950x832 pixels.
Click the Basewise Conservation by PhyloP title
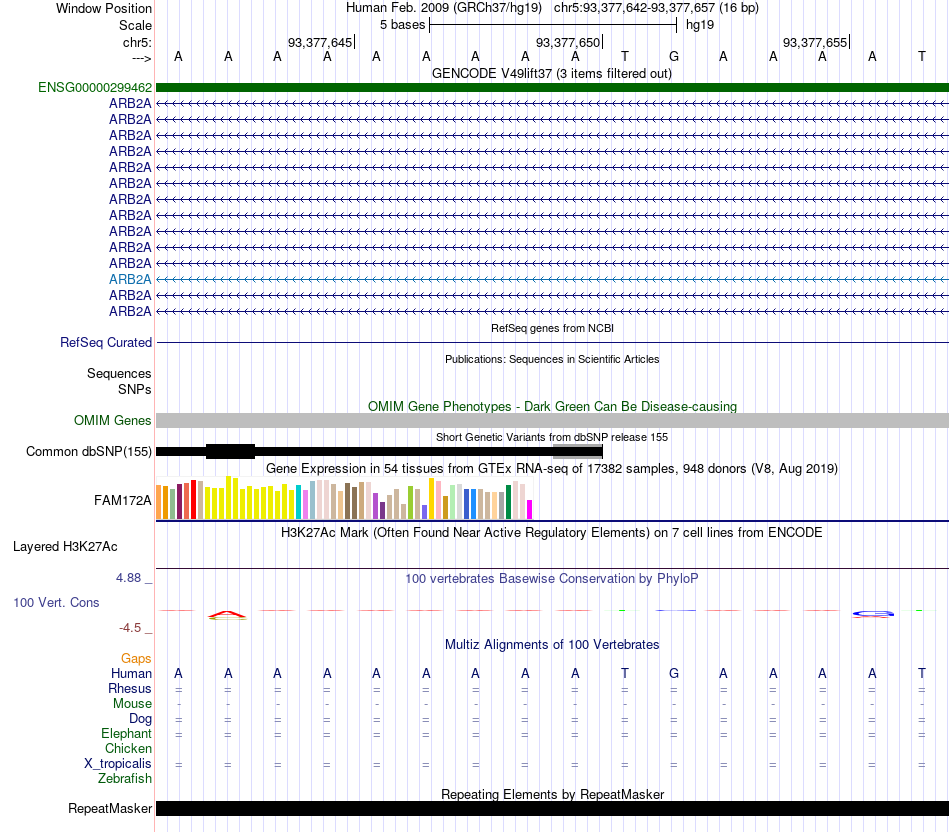(x=552, y=579)
